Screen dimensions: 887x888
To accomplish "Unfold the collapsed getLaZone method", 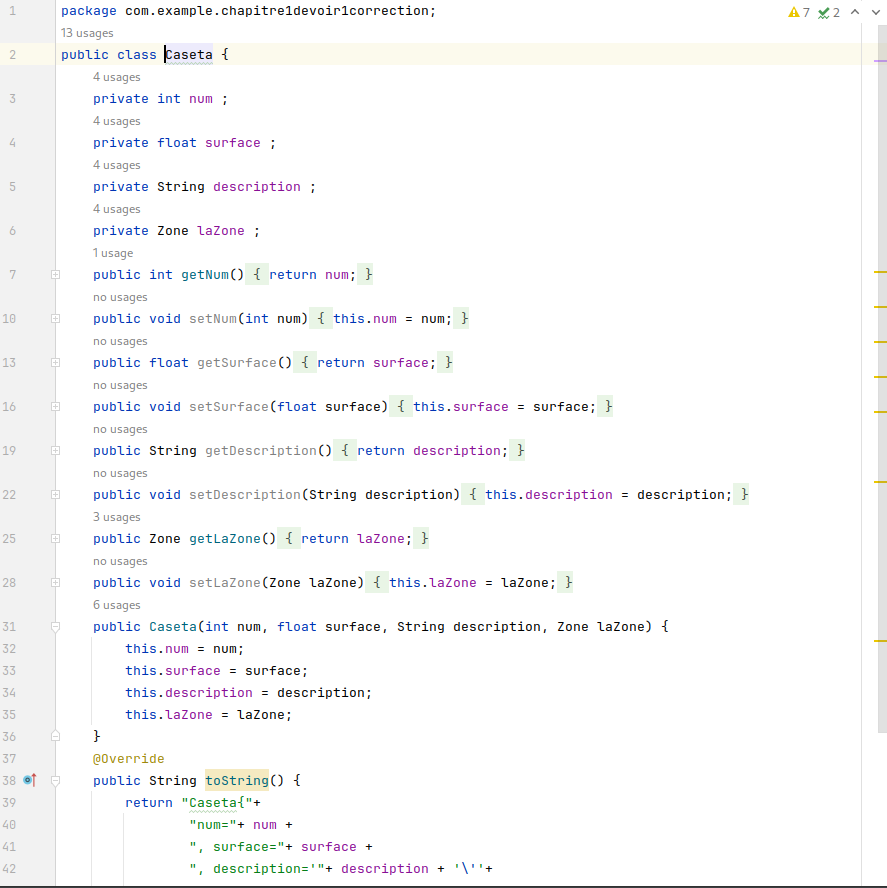I will [x=56, y=539].
